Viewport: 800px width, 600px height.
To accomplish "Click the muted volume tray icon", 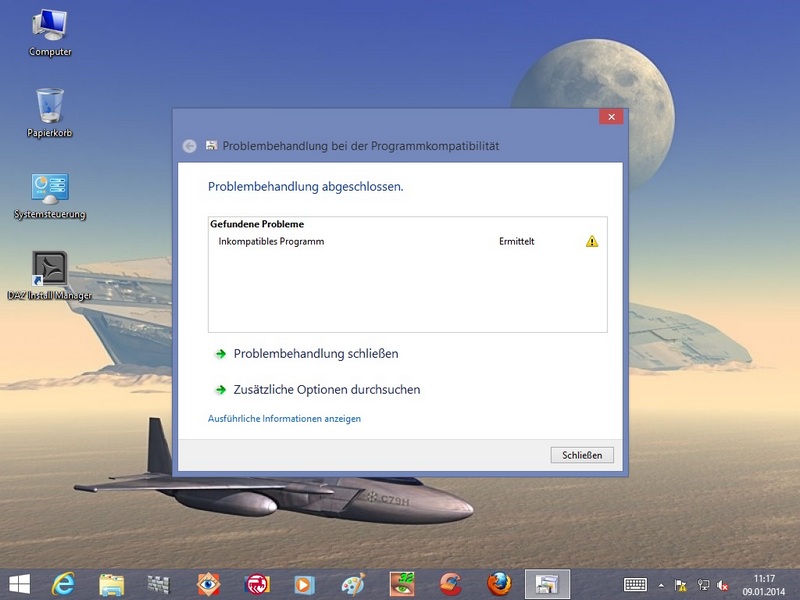I will (x=722, y=585).
